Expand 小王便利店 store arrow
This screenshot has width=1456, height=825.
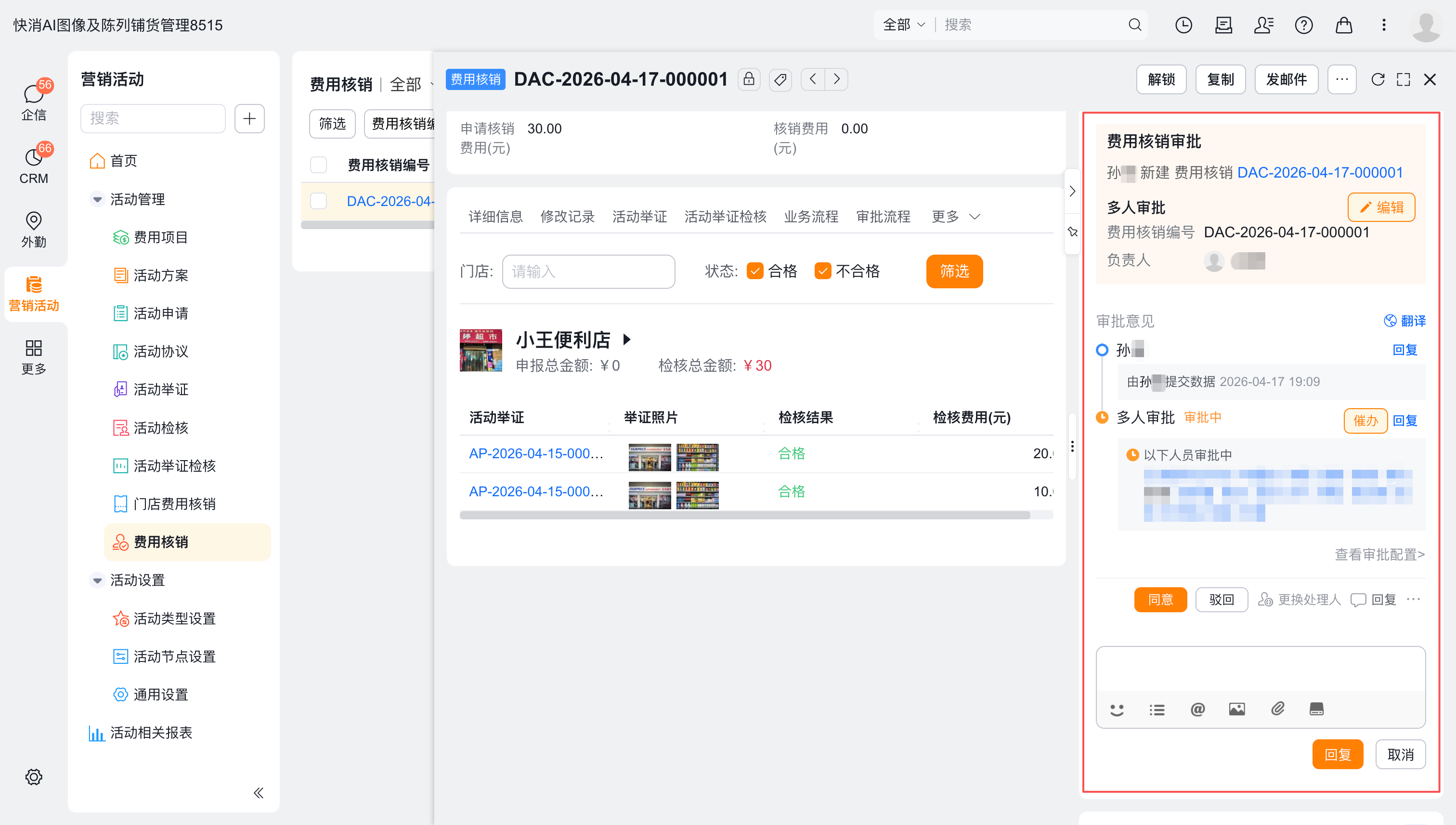[x=626, y=339]
